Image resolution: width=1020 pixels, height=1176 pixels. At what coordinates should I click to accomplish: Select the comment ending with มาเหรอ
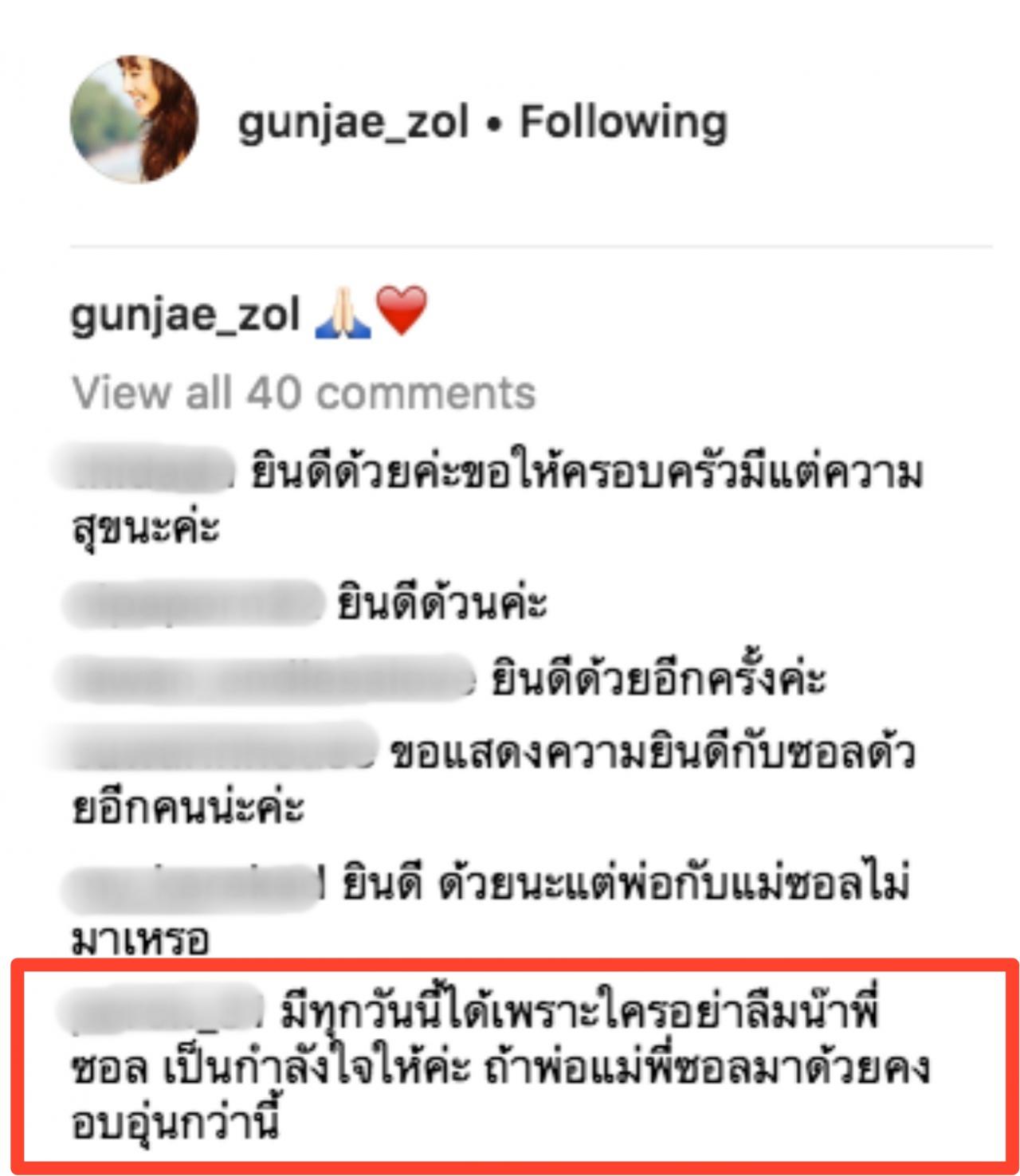pos(491,911)
